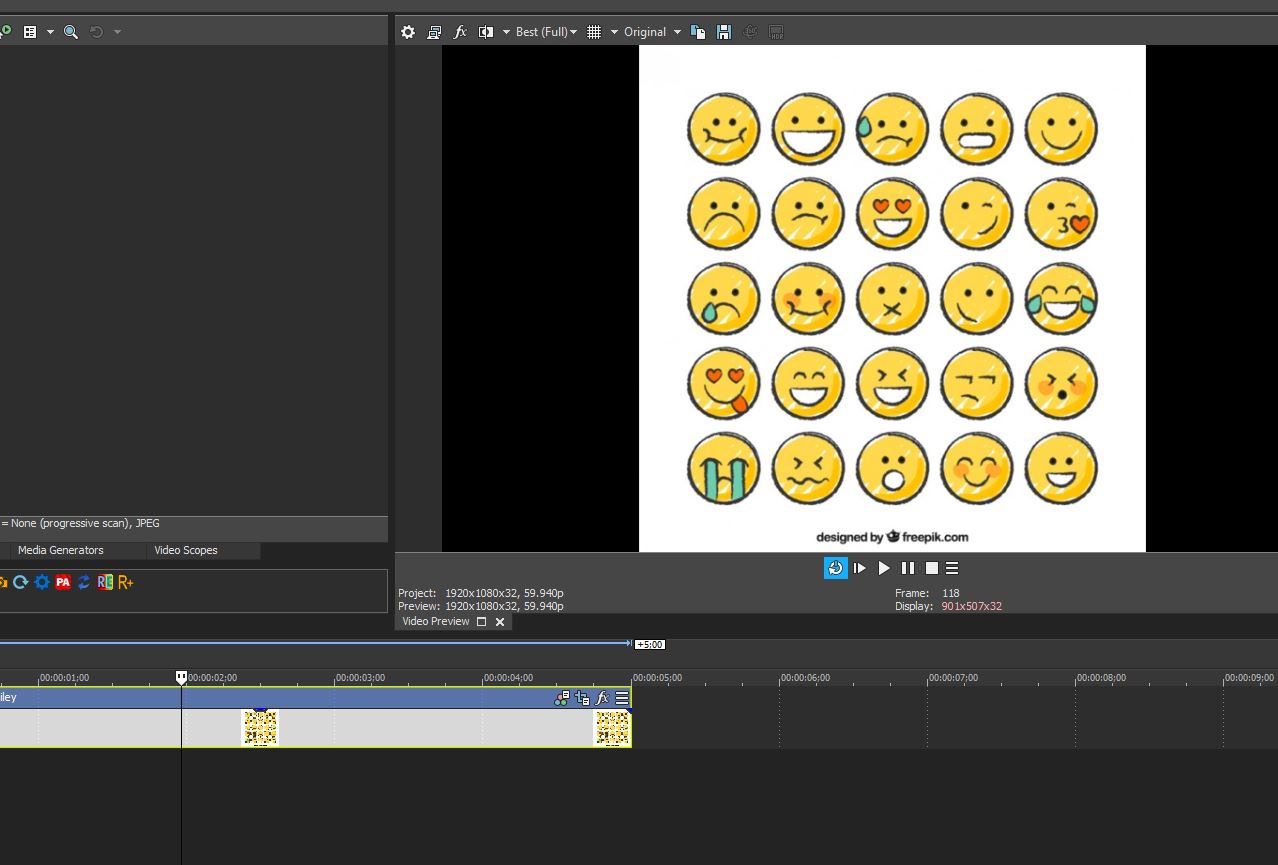Select the first emoji thumbnail in clip
1278x865 pixels.
tap(260, 728)
